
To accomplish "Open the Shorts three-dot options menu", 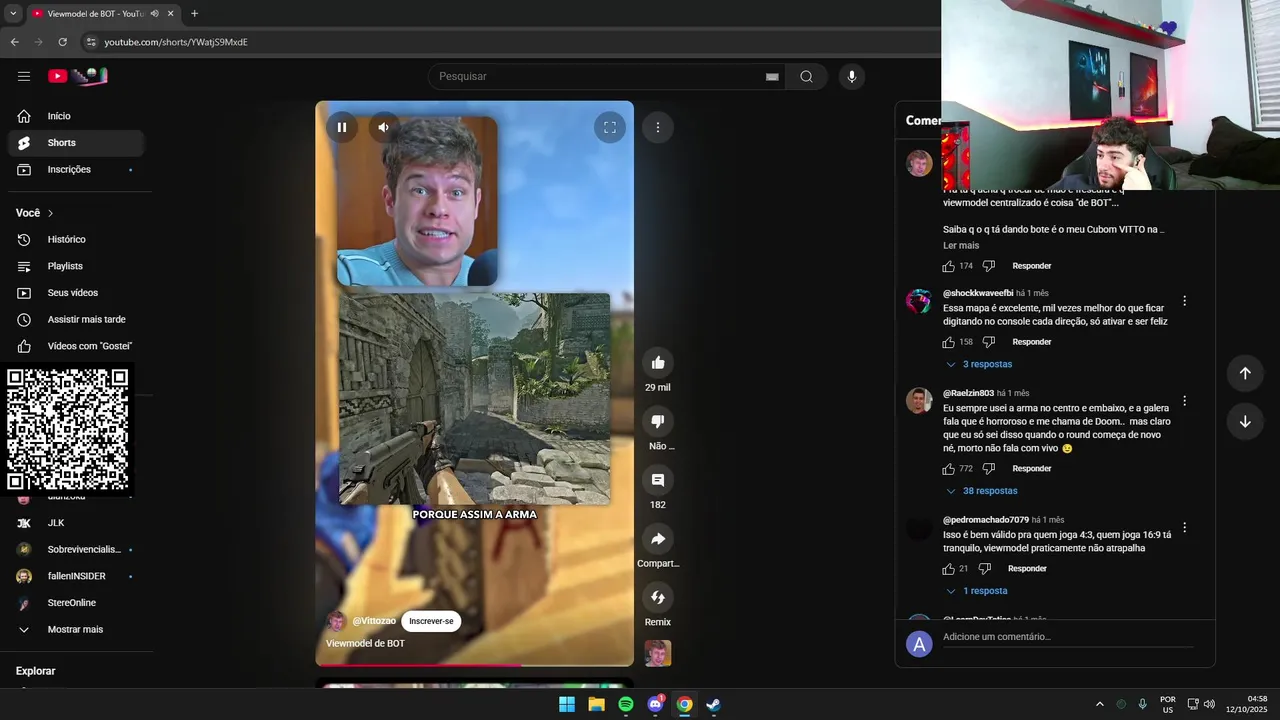I will [x=658, y=127].
